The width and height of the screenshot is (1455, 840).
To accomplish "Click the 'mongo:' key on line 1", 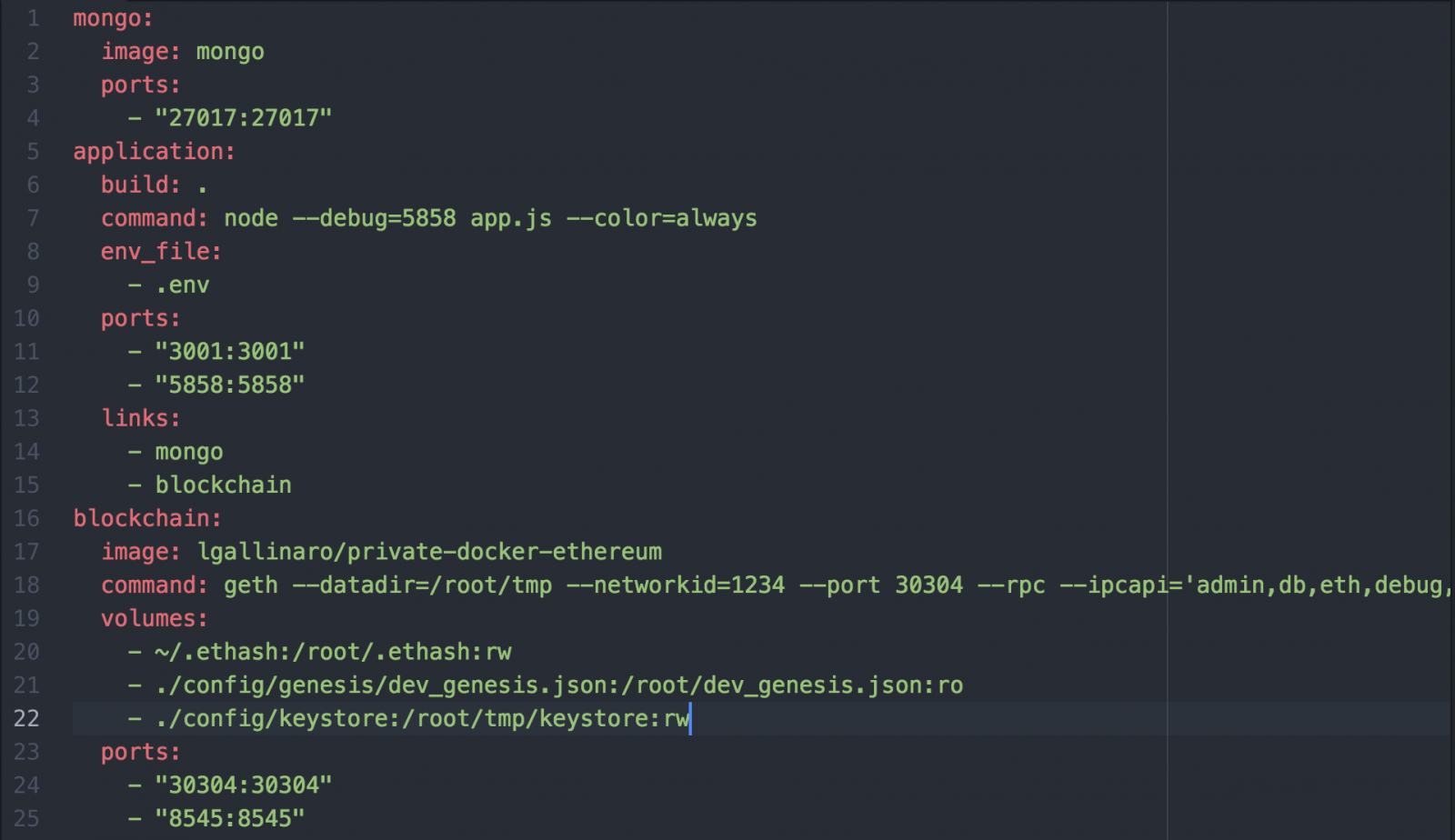I will tap(113, 19).
